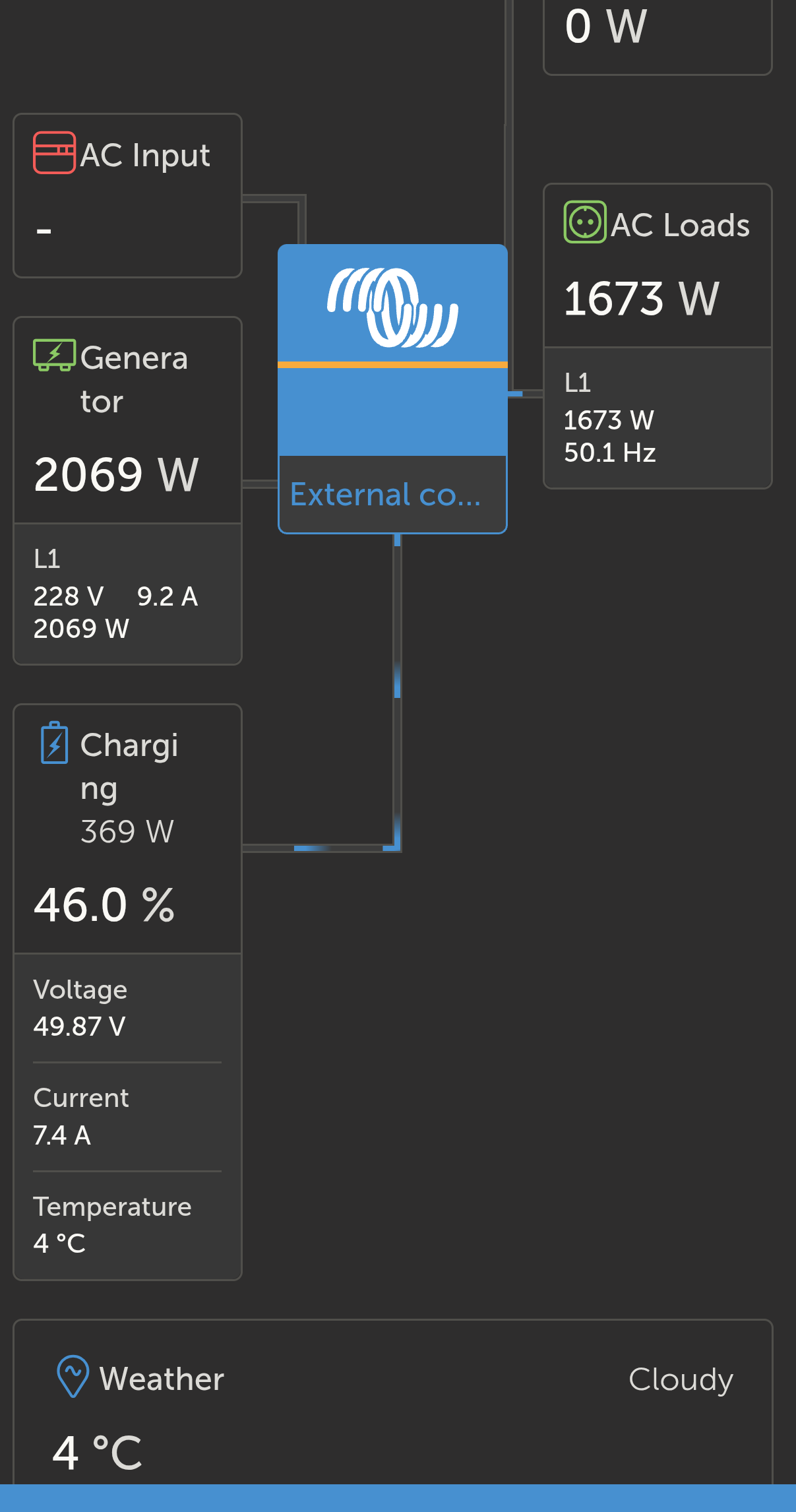The image size is (796, 1512).
Task: Open the Generator 2069 W card
Action: click(x=127, y=421)
